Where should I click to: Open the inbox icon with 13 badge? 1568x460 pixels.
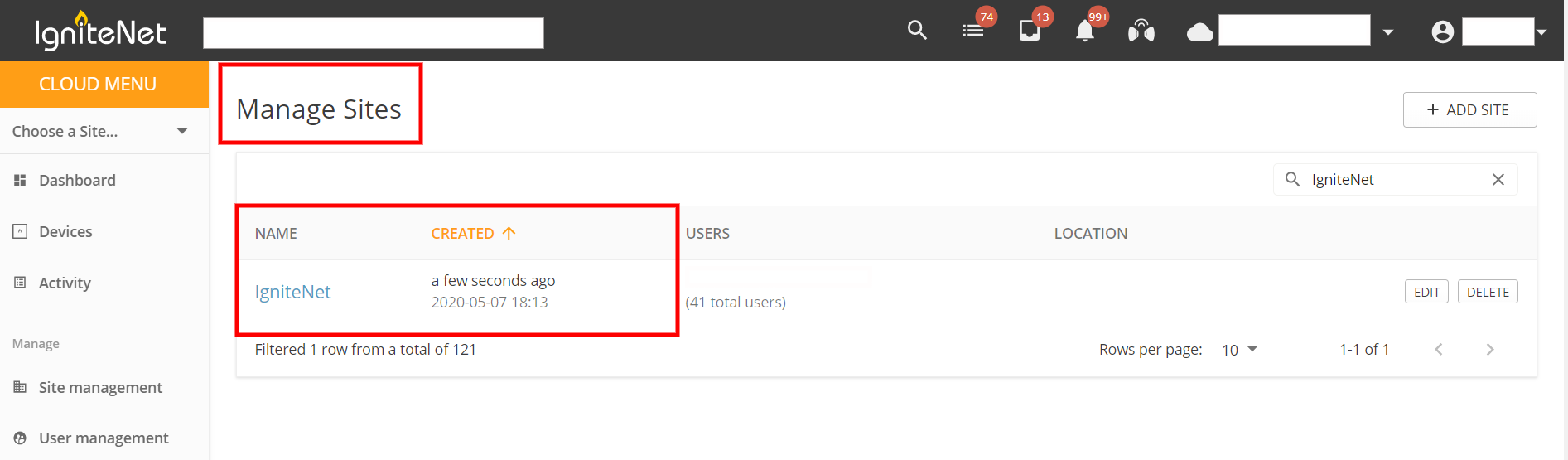pos(1030,31)
